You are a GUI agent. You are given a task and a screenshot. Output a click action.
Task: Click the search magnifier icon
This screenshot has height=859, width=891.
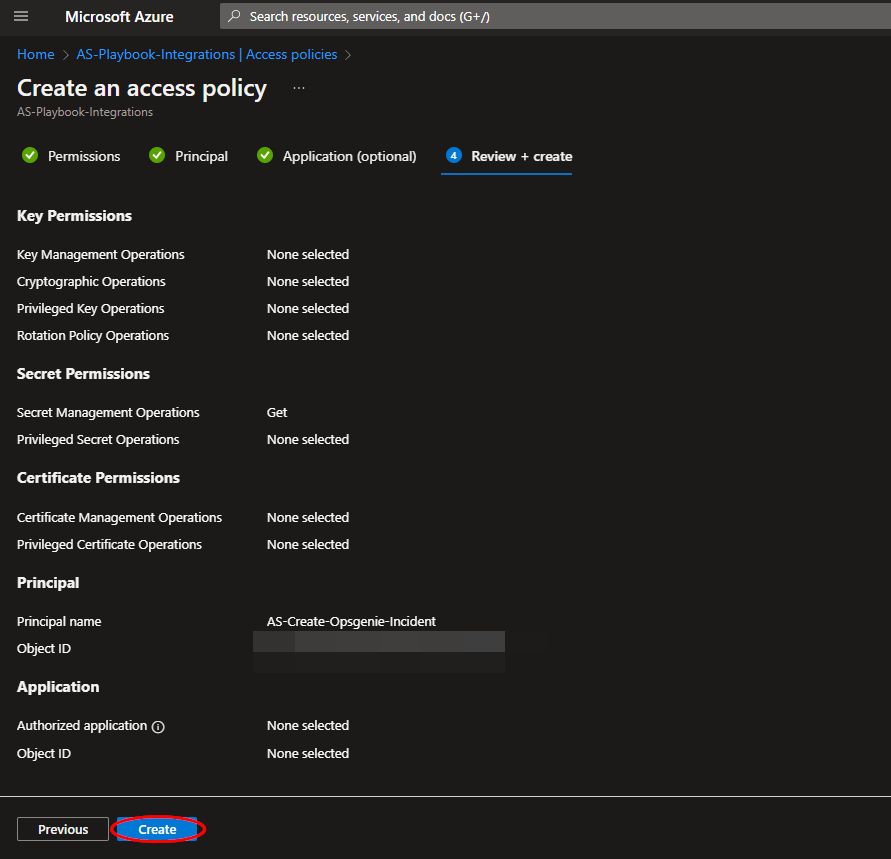click(234, 16)
